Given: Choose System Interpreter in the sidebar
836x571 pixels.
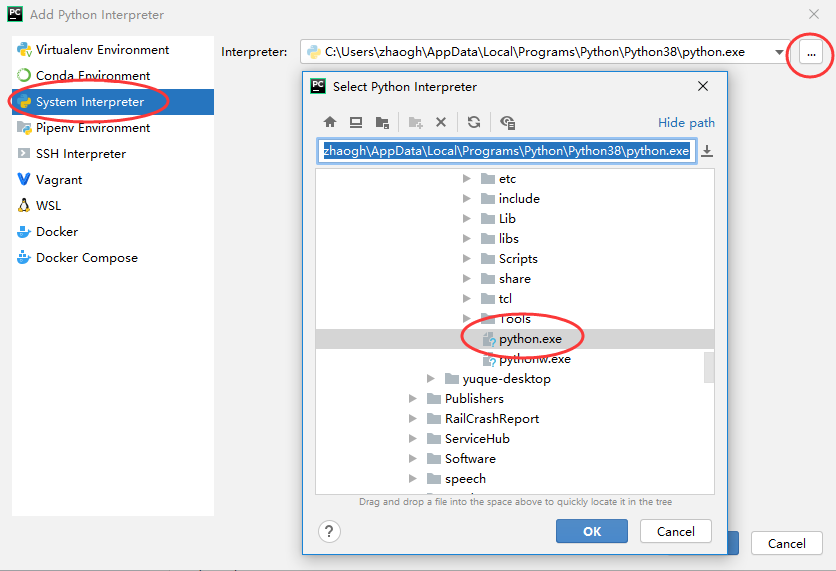Looking at the screenshot, I should click(x=112, y=102).
